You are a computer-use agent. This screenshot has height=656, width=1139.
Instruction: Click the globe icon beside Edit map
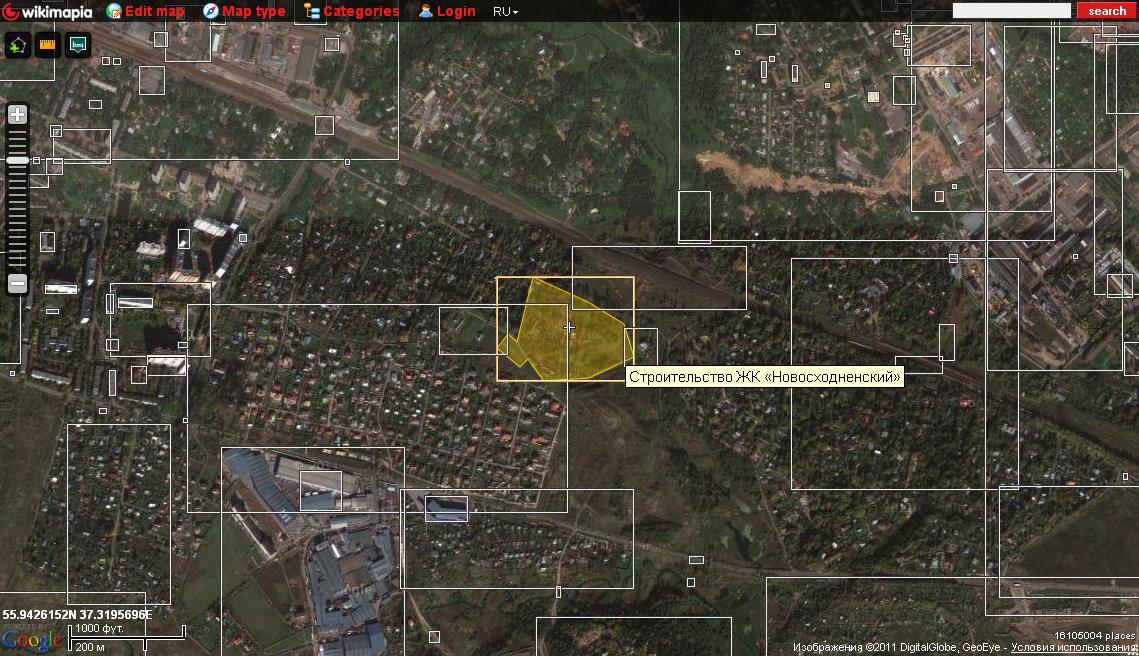tap(114, 12)
